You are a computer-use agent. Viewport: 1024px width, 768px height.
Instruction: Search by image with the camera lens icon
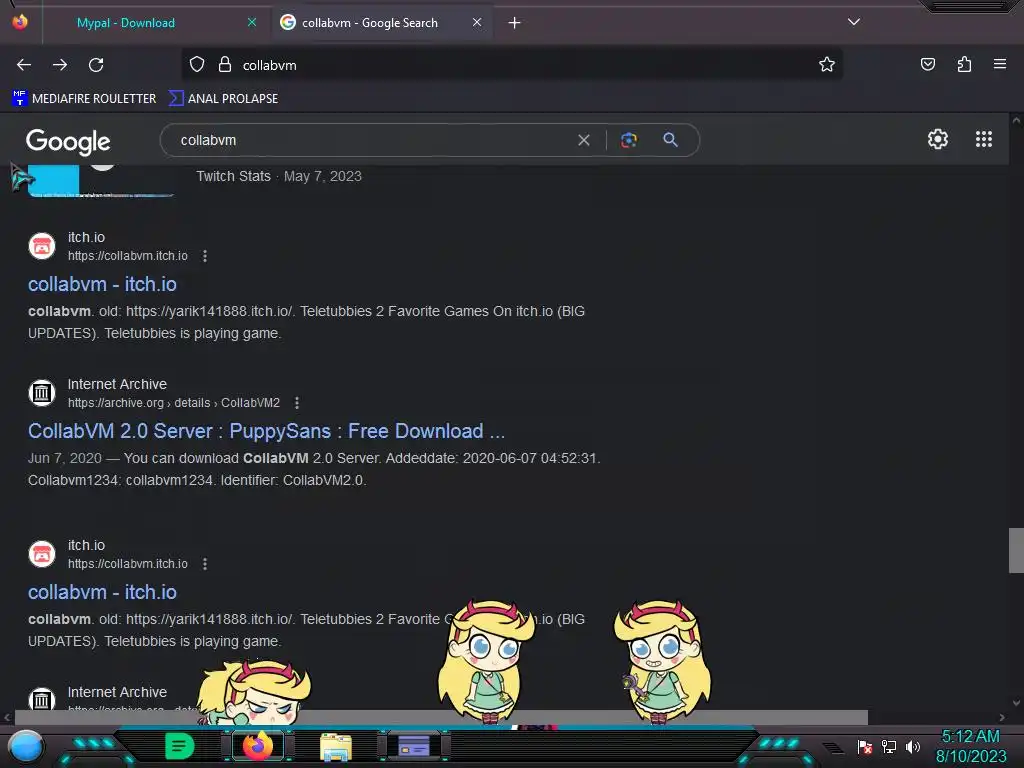point(629,140)
